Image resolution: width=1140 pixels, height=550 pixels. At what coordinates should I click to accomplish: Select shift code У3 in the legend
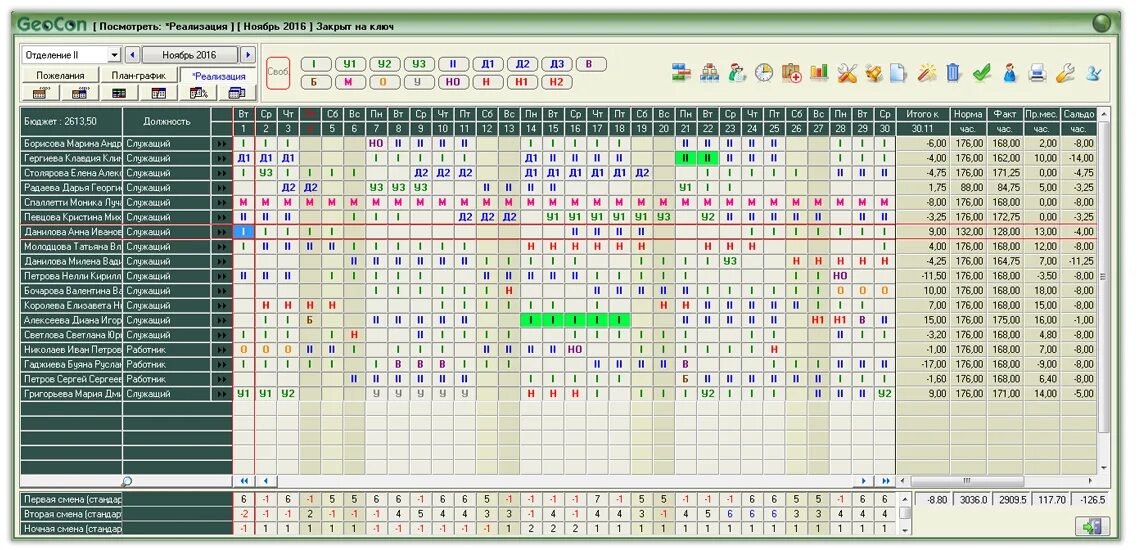click(x=419, y=64)
